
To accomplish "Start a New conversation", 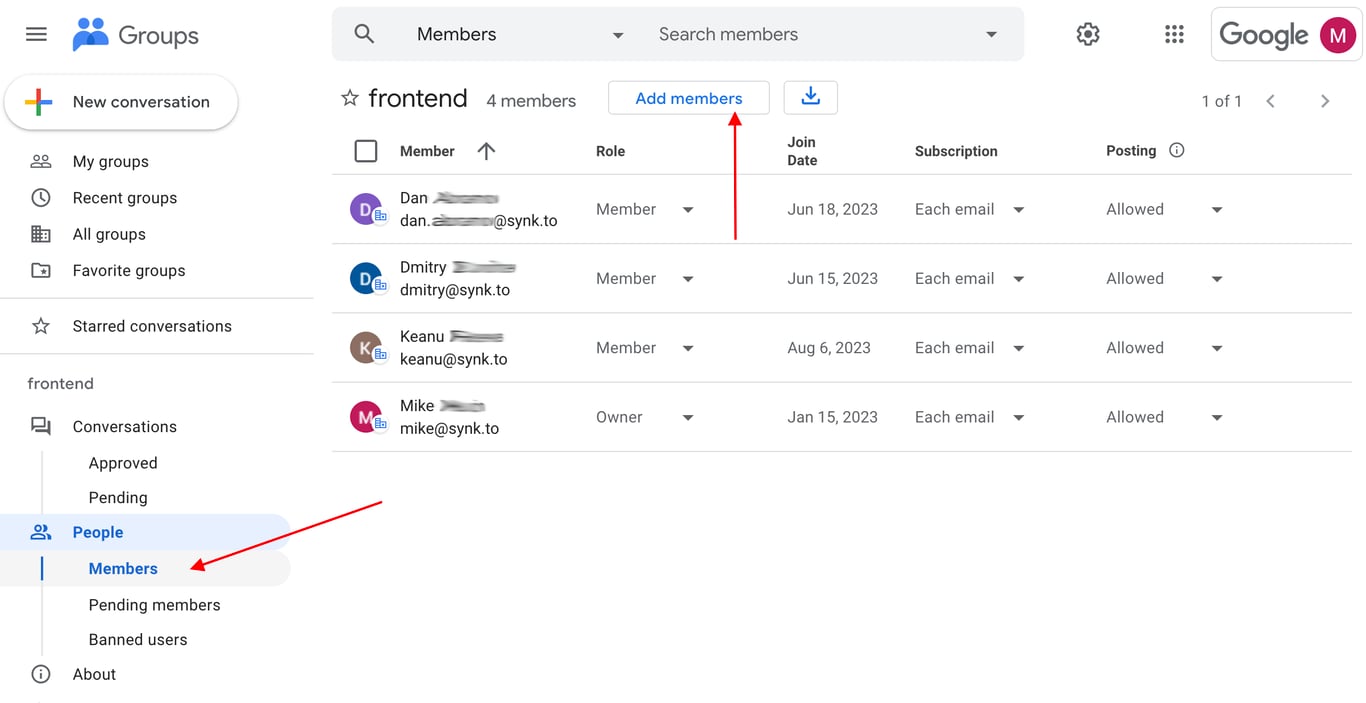I will pos(121,102).
